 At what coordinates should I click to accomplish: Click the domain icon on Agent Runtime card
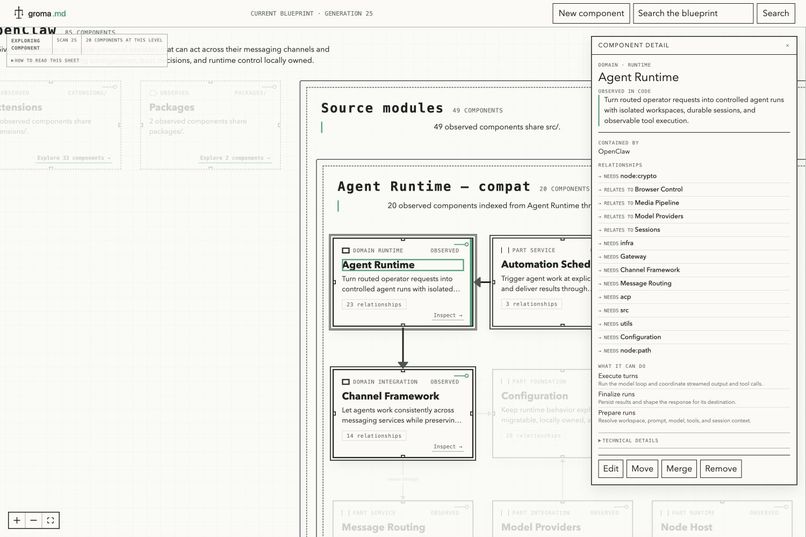click(346, 250)
